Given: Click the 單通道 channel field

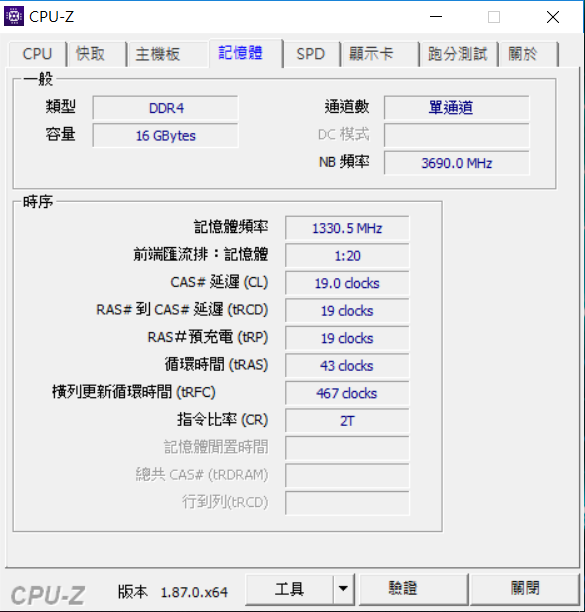Looking at the screenshot, I should 457,108.
